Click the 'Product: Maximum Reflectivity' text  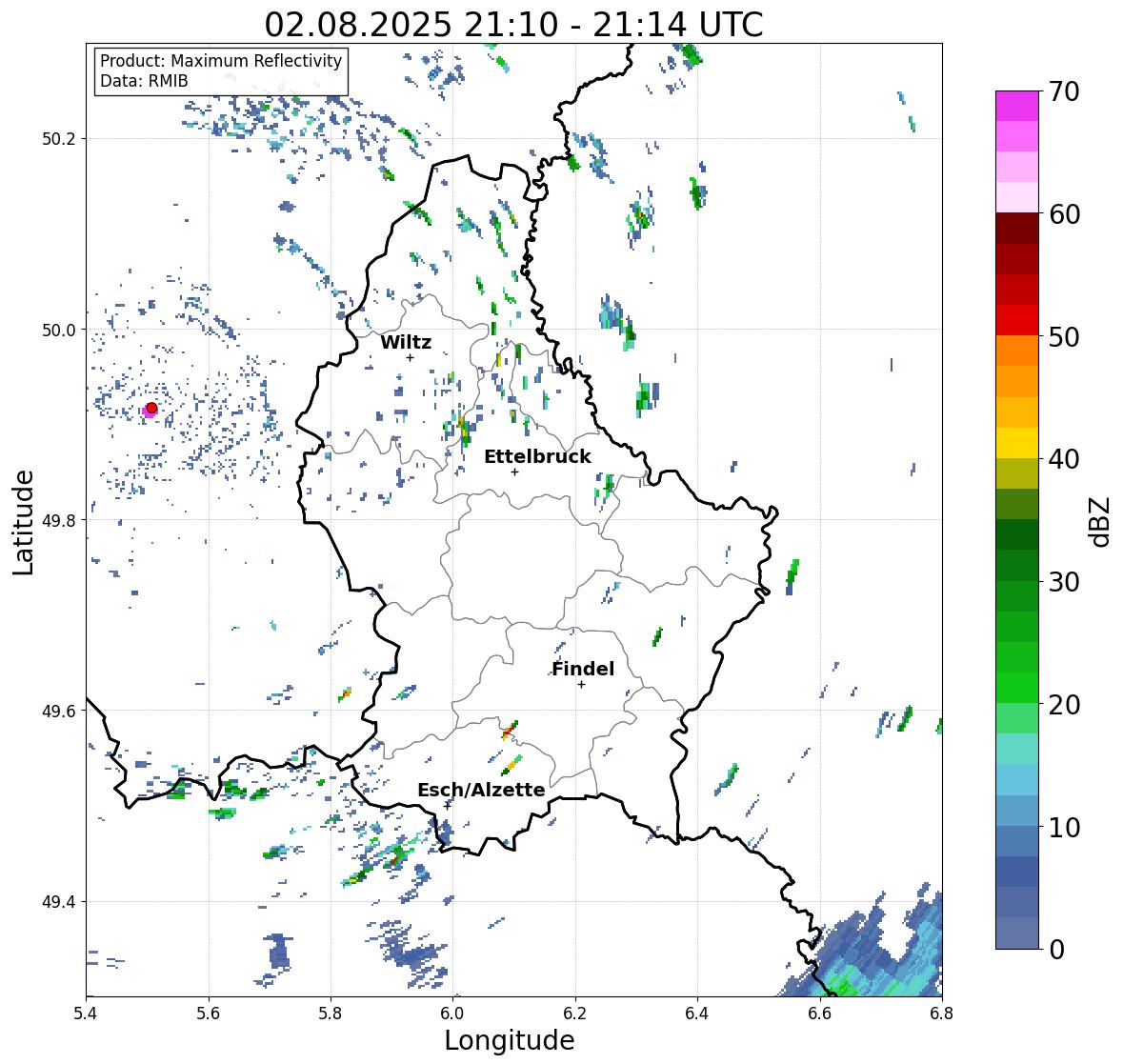(221, 61)
